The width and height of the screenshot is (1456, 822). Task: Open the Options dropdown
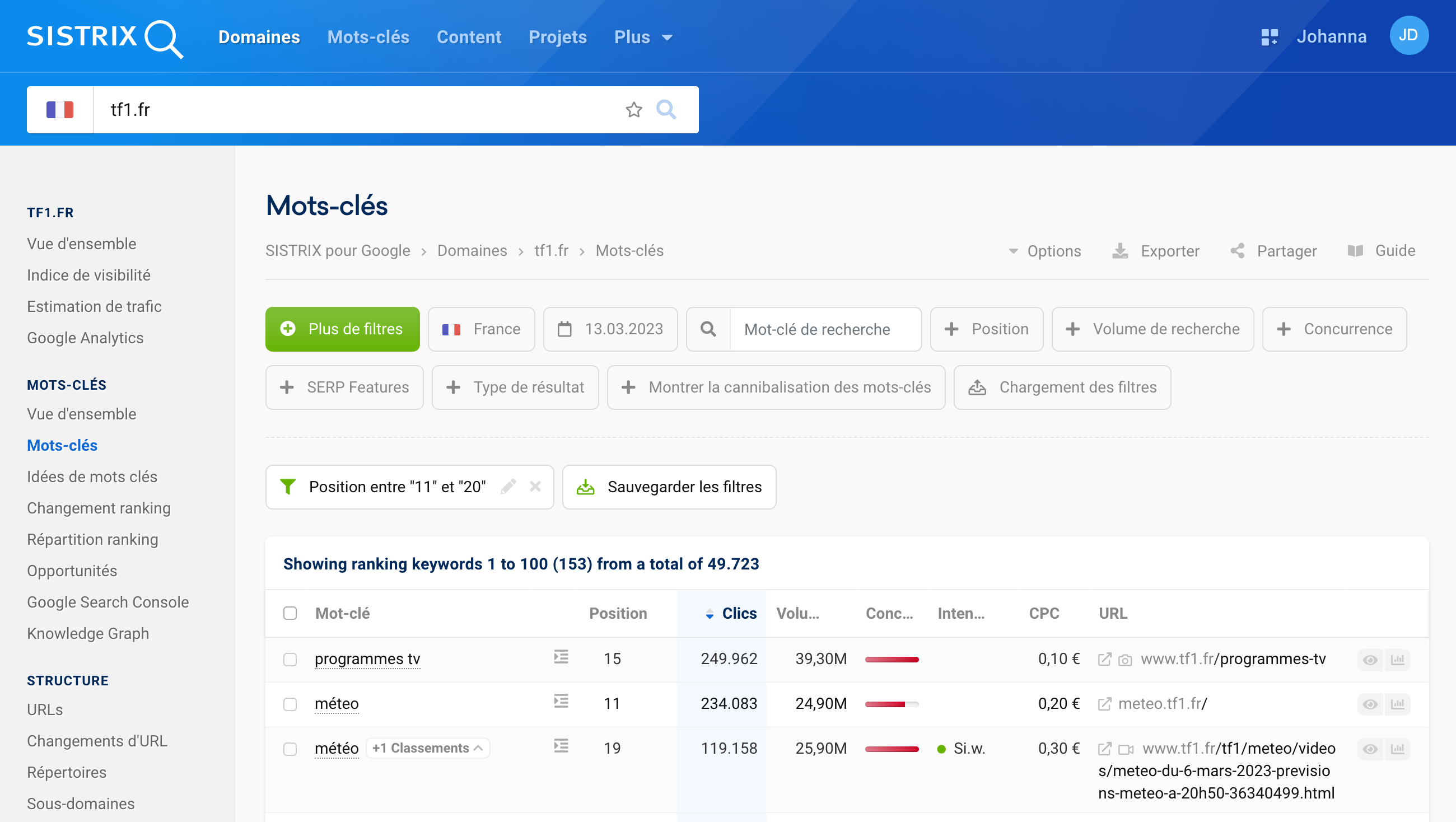point(1044,251)
